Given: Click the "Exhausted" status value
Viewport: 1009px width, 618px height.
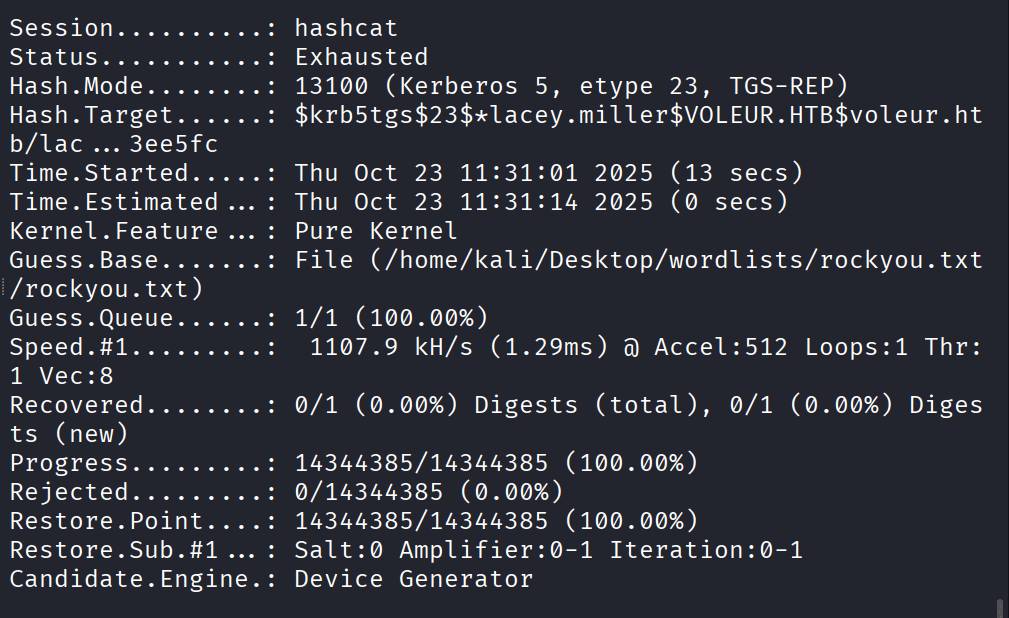Looking at the screenshot, I should pyautogui.click(x=361, y=57).
